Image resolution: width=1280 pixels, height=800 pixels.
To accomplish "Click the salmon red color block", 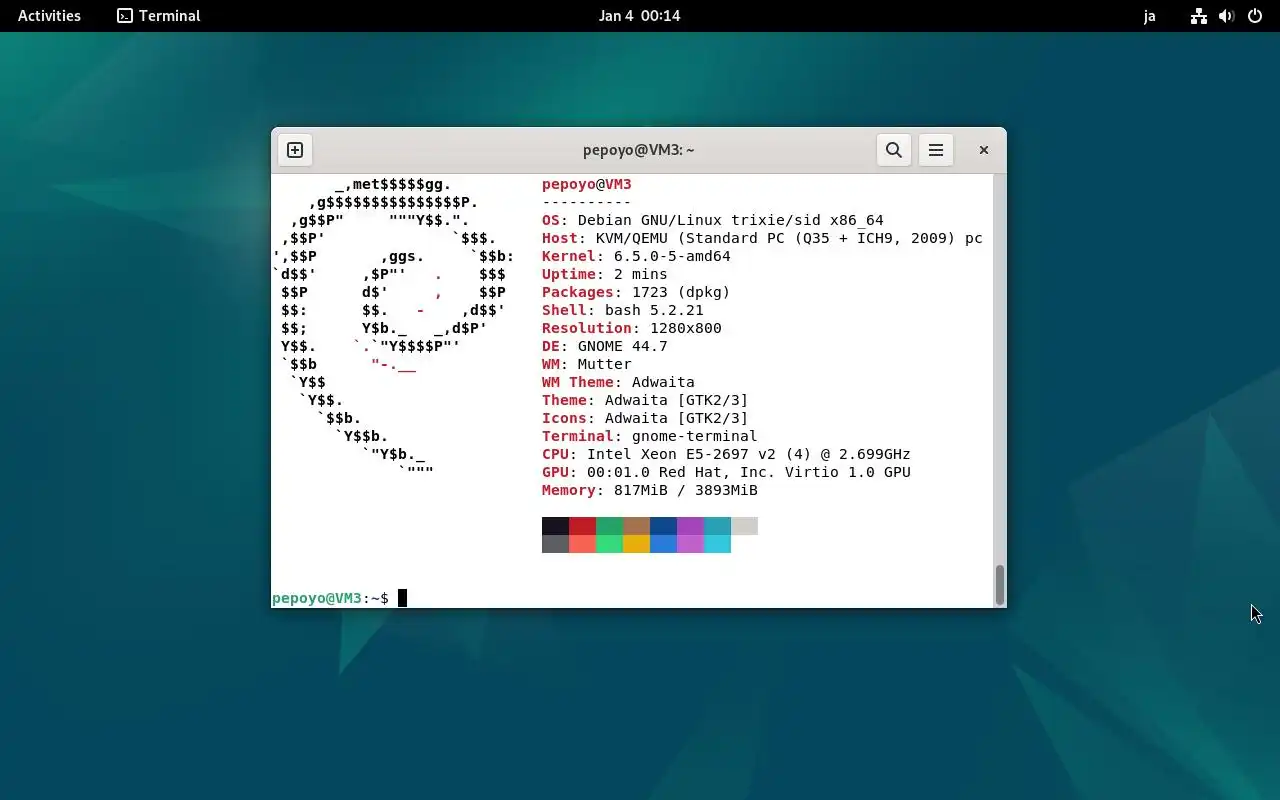I will [582, 544].
